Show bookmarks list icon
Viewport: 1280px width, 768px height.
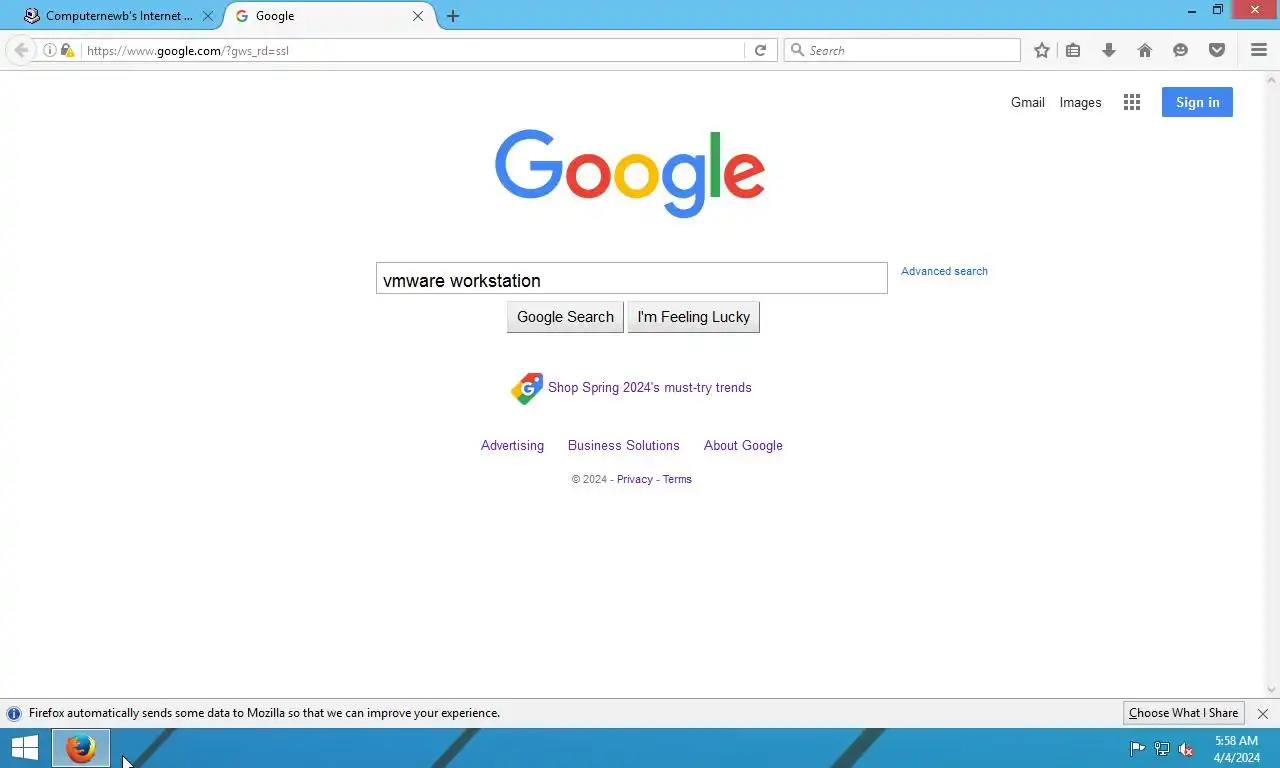pos(1073,50)
